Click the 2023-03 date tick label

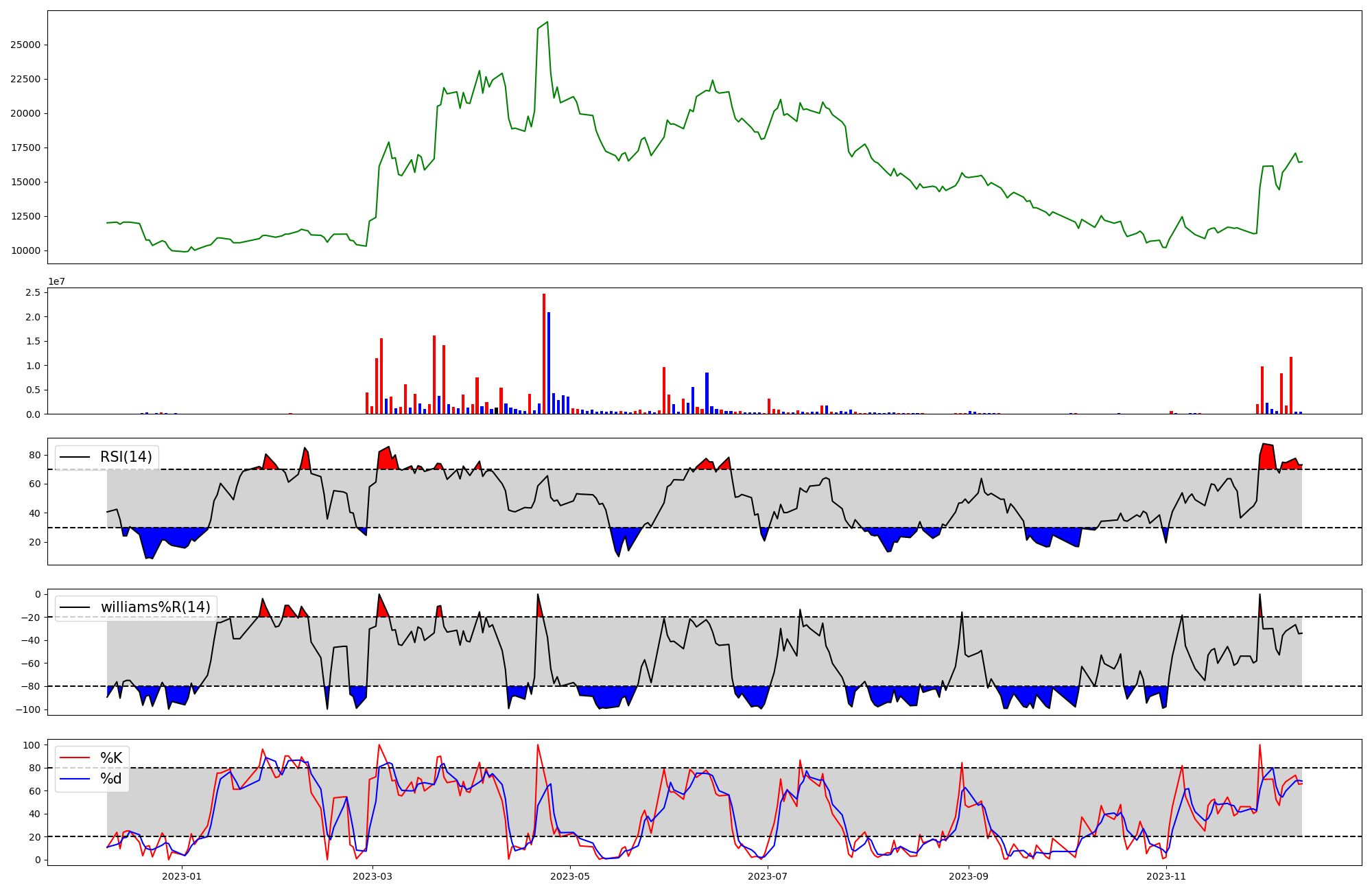(x=372, y=876)
